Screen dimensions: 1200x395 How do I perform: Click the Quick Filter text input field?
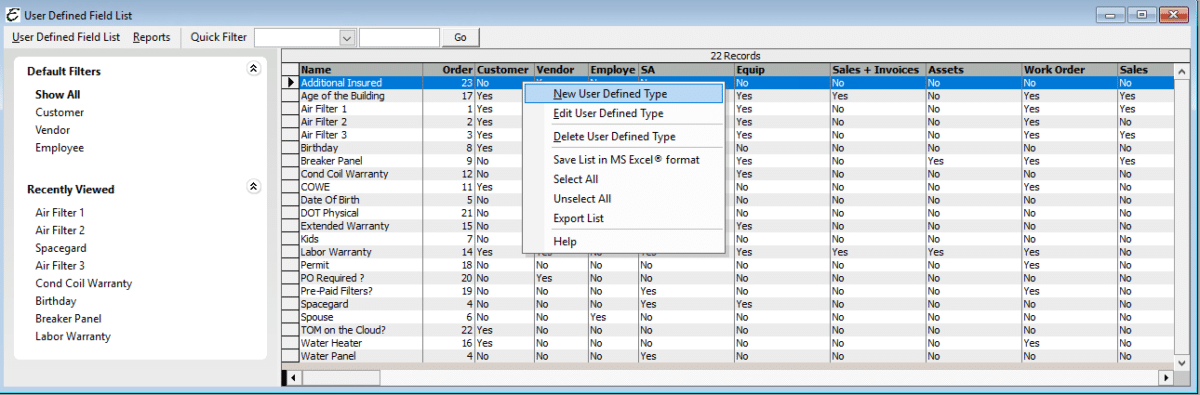[399, 37]
